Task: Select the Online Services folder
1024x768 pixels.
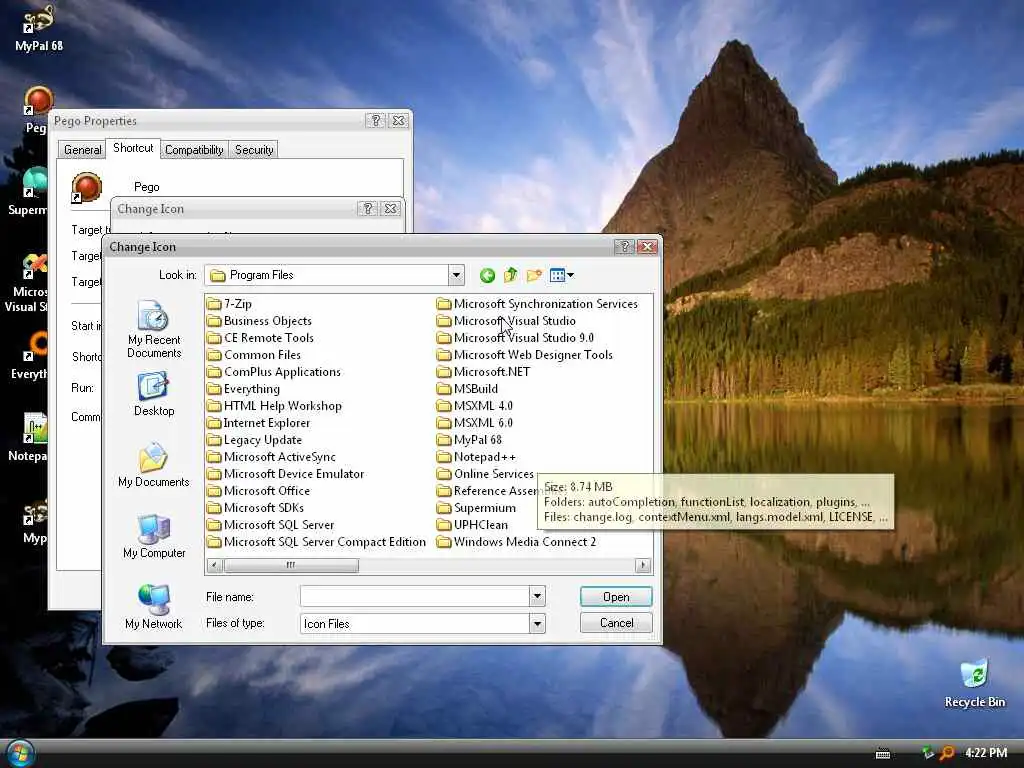Action: (x=485, y=473)
